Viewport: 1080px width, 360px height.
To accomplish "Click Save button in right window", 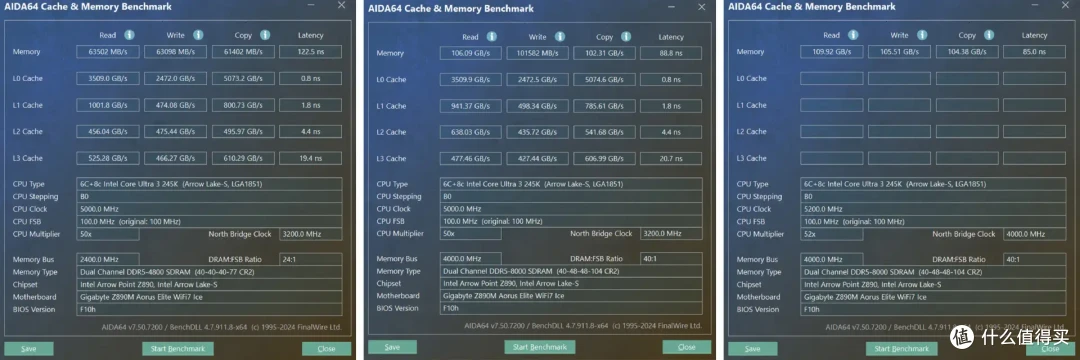I will click(x=752, y=349).
